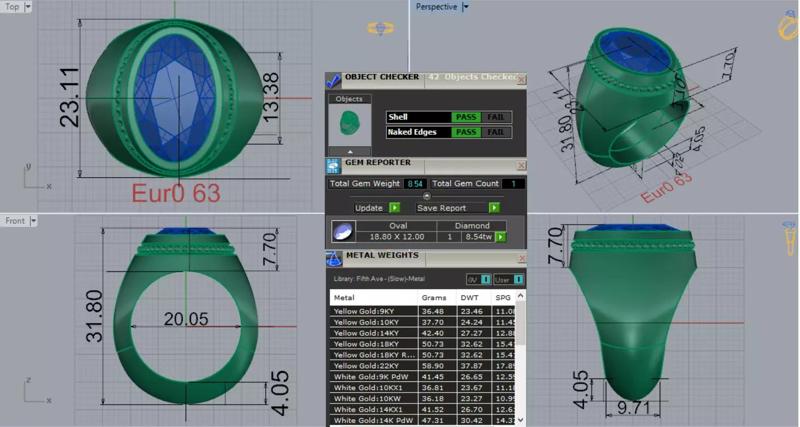Click the Top viewport ring icon

tap(381, 28)
